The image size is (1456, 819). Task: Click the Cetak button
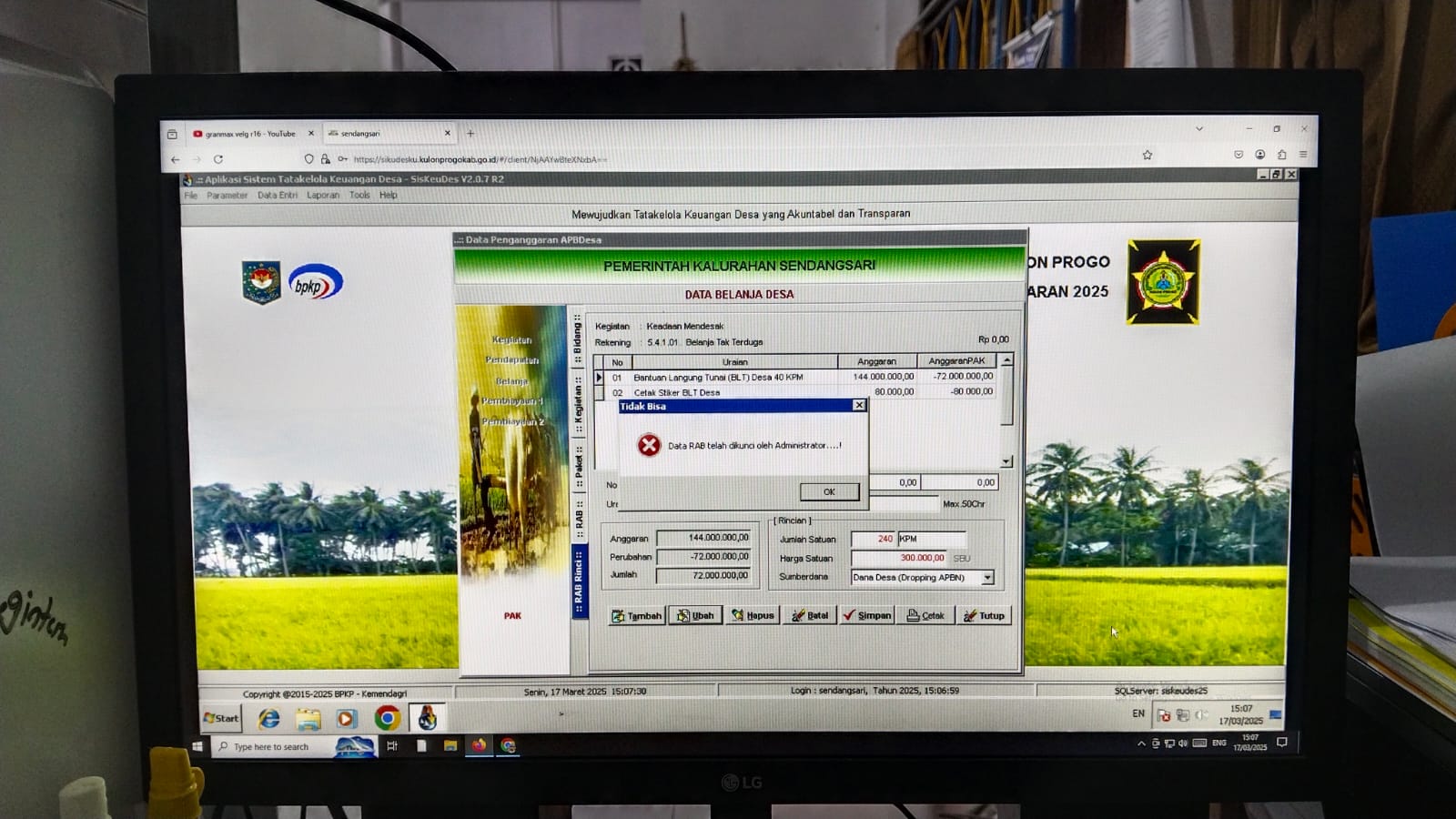click(x=925, y=616)
